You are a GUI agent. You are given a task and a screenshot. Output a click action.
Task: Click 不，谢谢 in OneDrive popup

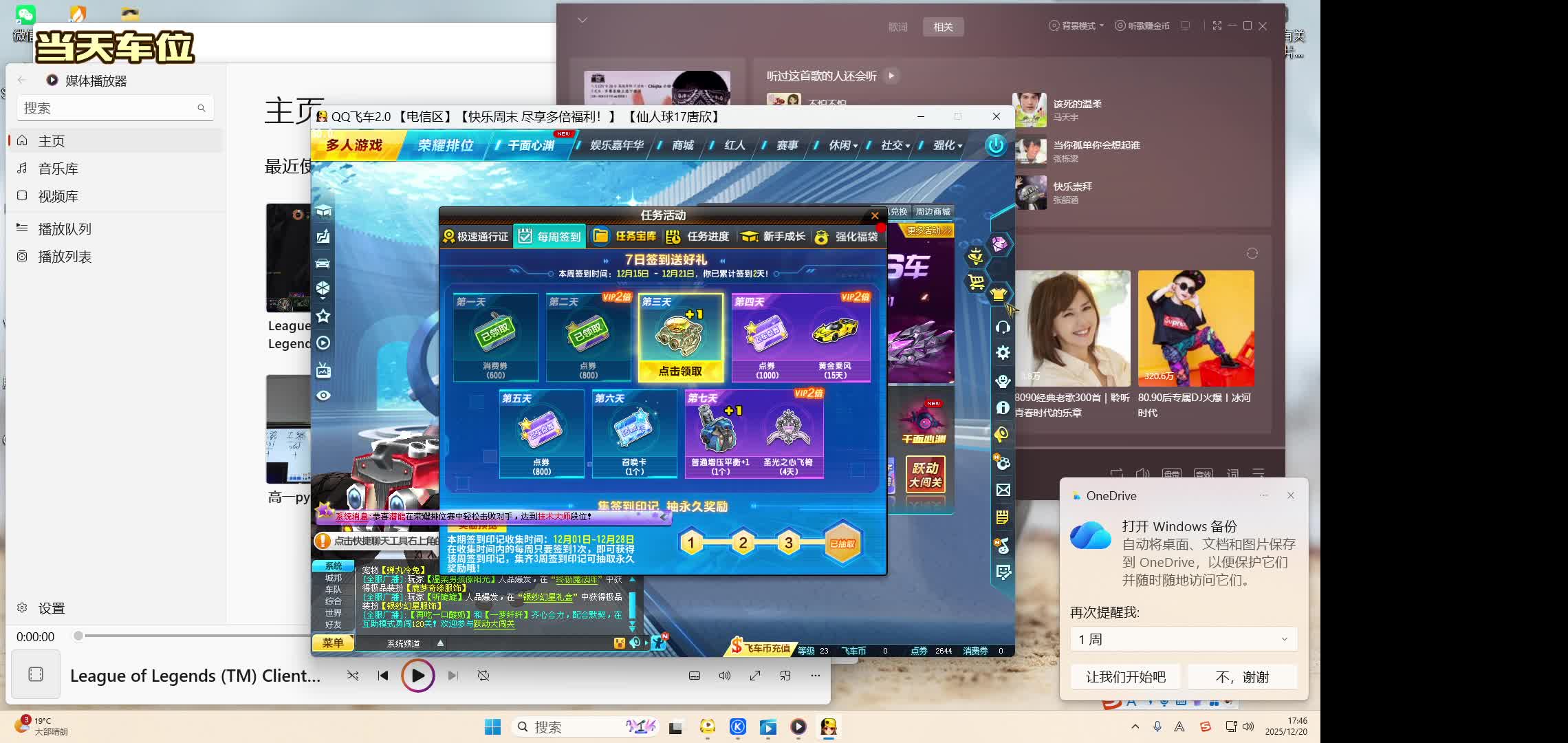tap(1242, 677)
